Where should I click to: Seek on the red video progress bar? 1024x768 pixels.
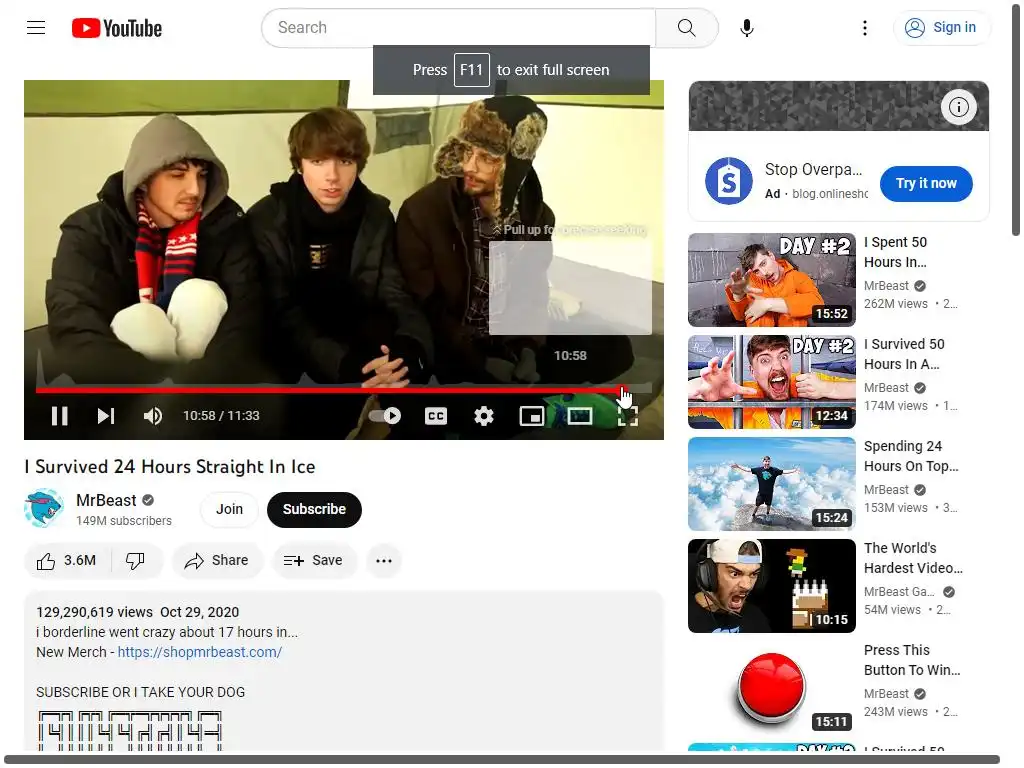(x=344, y=389)
